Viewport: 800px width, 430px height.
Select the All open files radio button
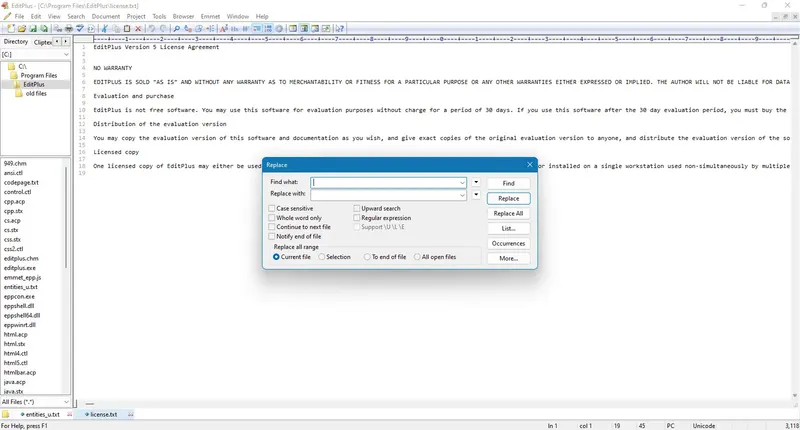(x=417, y=257)
